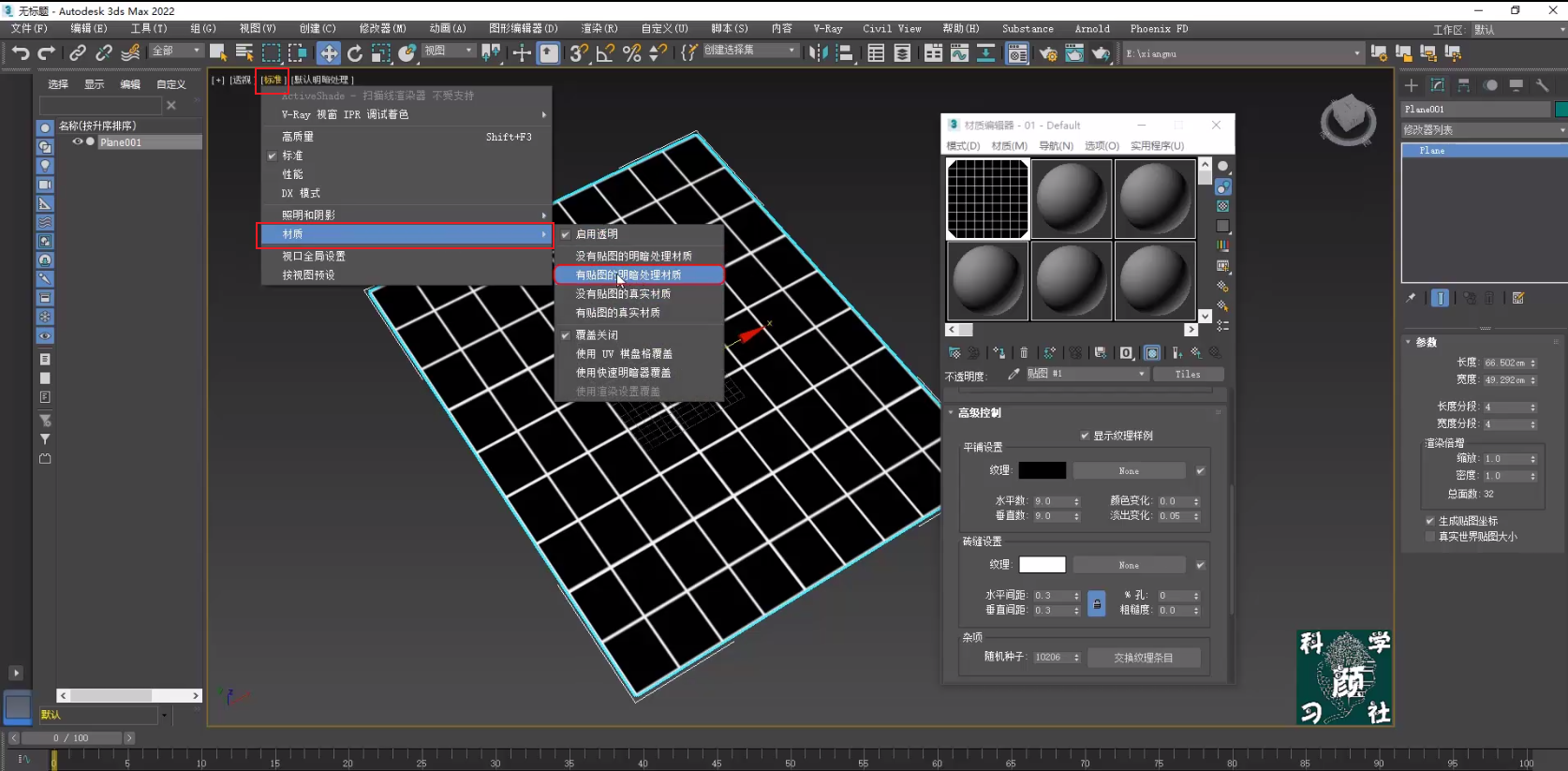Activate the Select and Move tool
The width and height of the screenshot is (1568, 771).
point(329,53)
